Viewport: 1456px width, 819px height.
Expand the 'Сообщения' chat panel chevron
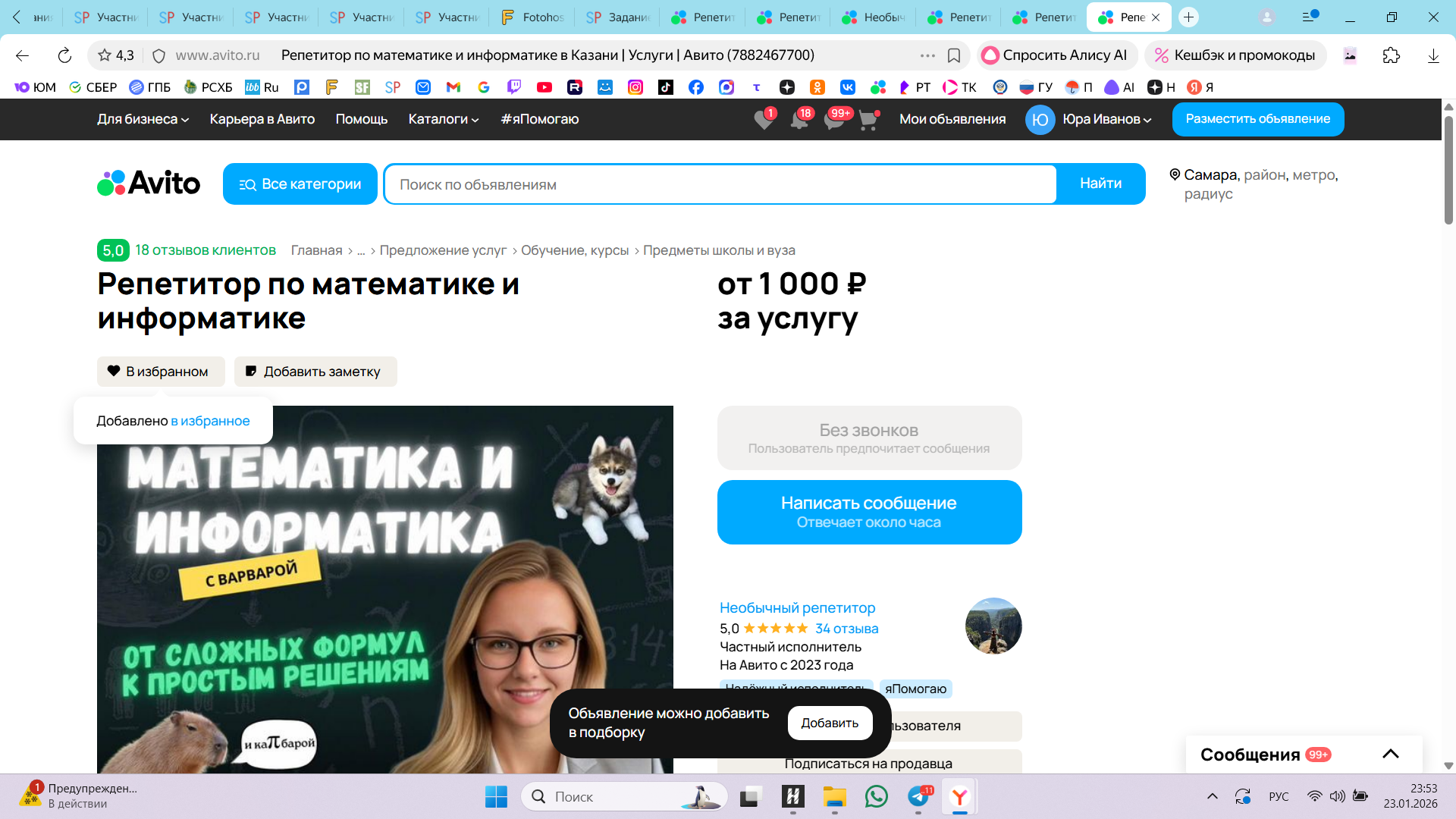click(1390, 754)
